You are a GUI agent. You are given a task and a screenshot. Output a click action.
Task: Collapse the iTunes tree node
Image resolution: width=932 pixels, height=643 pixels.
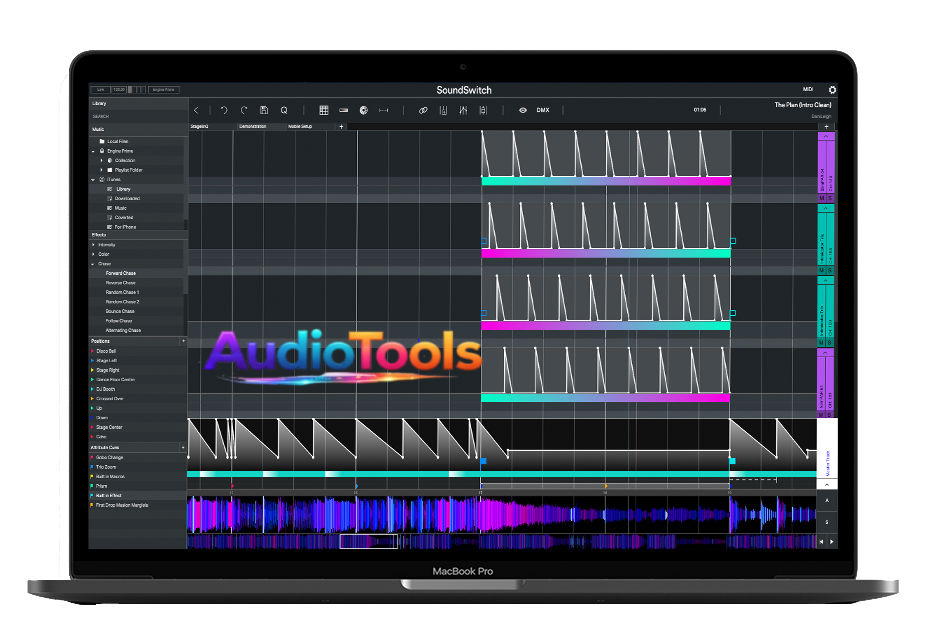coord(93,179)
